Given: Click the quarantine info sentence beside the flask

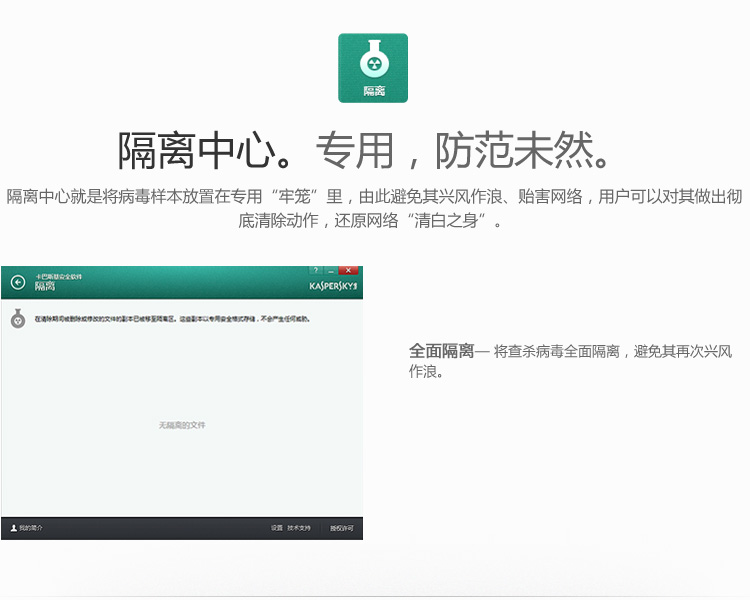Looking at the screenshot, I should (x=172, y=319).
